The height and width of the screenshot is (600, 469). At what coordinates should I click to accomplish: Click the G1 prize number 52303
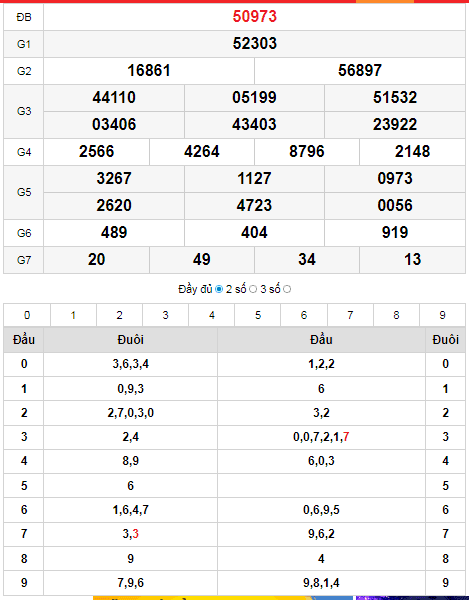254,43
